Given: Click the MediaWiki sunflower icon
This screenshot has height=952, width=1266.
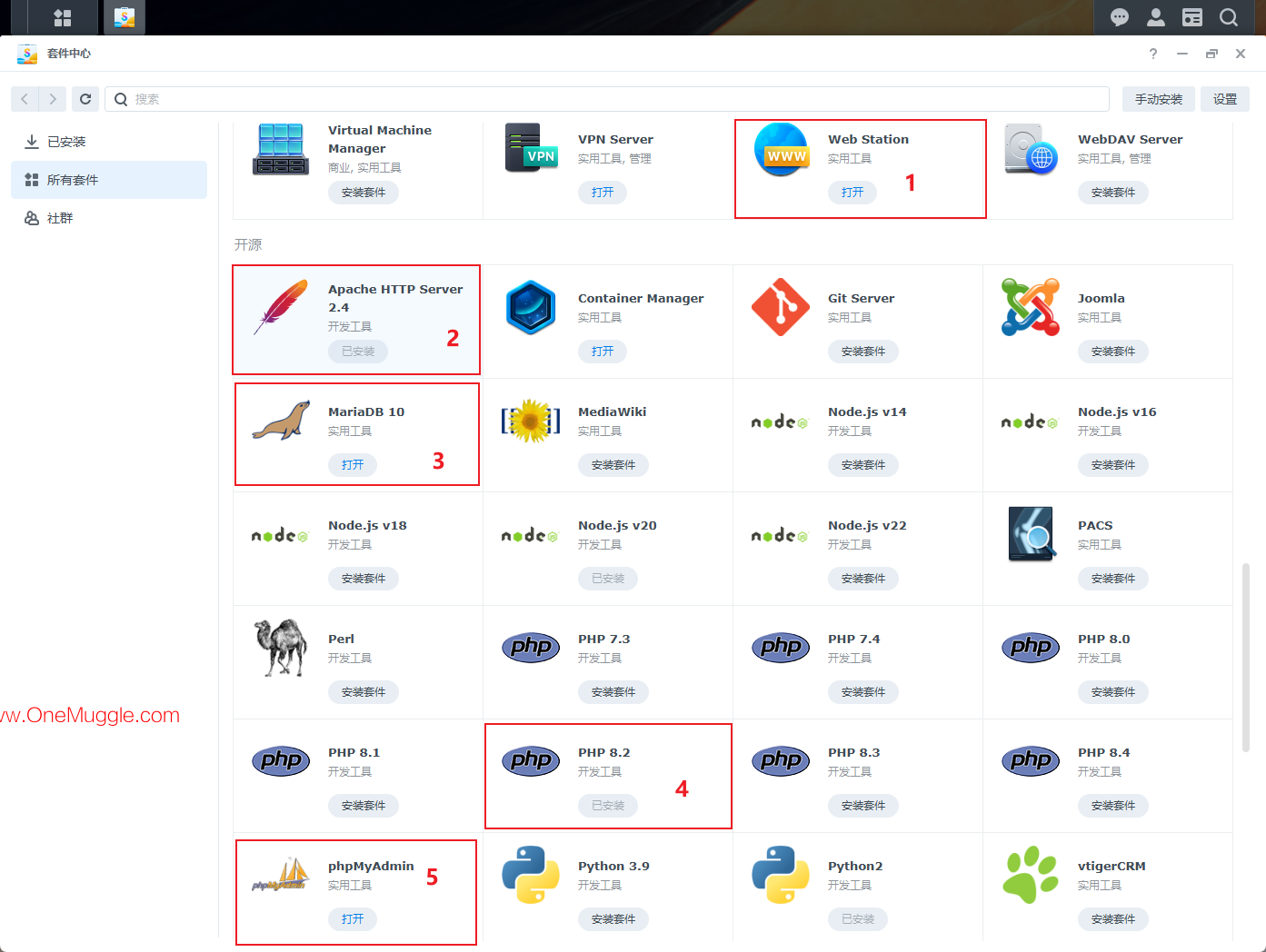Looking at the screenshot, I should coord(531,421).
